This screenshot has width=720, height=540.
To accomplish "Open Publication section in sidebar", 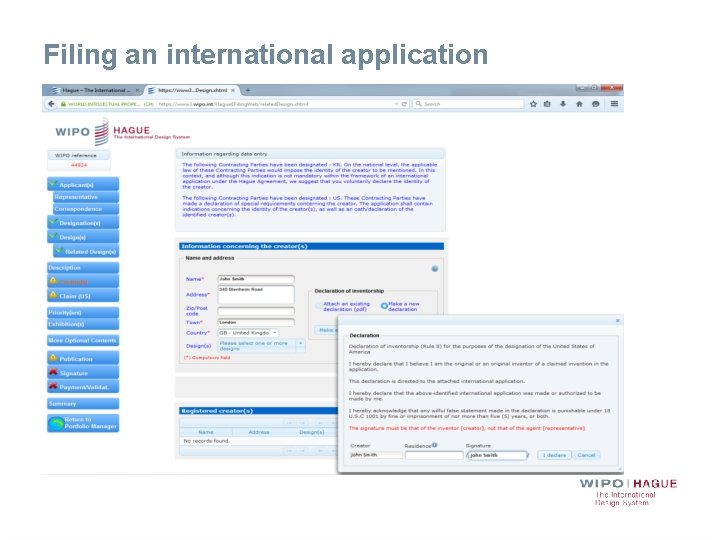I will point(83,359).
